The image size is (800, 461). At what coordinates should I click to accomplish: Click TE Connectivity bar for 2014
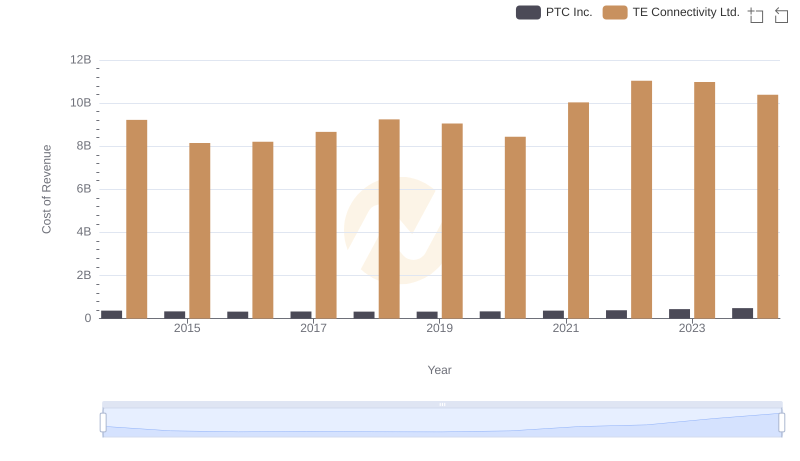137,219
